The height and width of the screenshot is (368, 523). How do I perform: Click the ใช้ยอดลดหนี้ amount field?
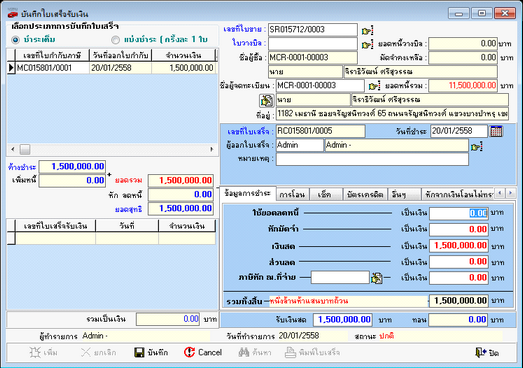tap(459, 214)
